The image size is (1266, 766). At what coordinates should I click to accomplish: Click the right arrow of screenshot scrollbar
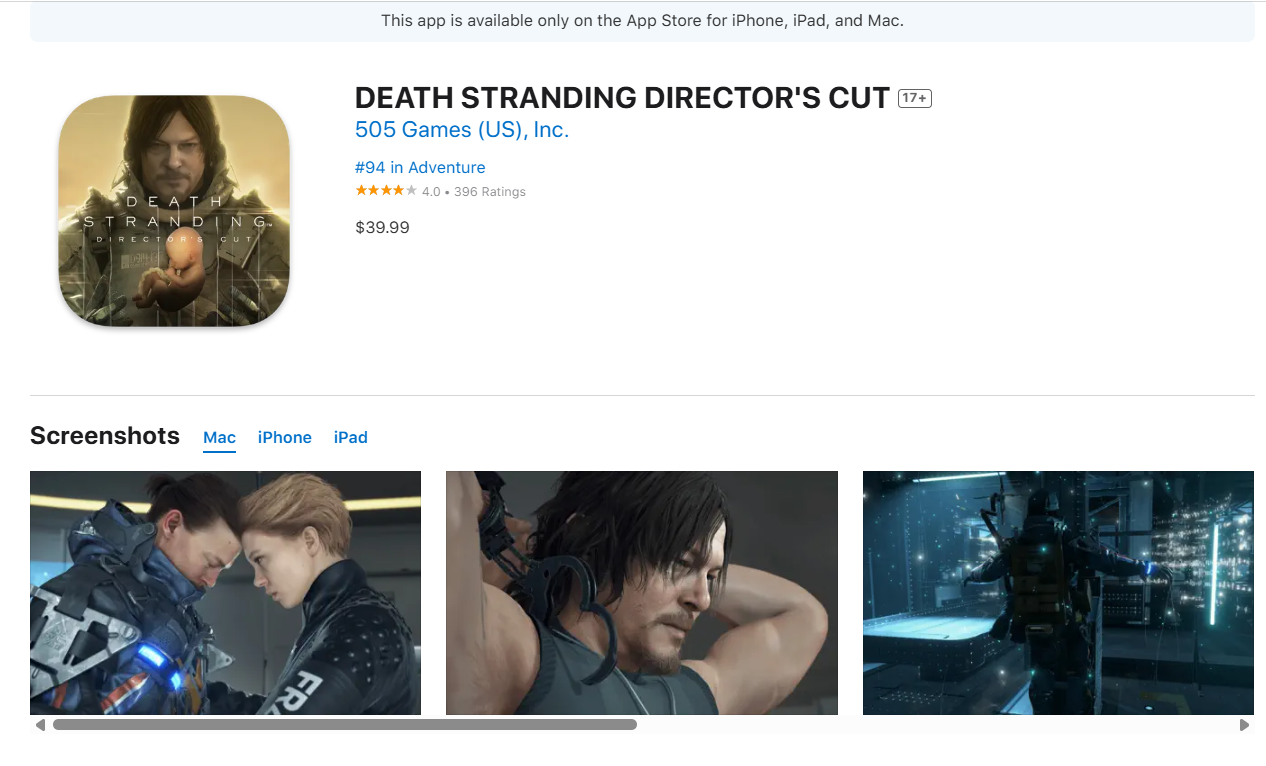click(1244, 725)
